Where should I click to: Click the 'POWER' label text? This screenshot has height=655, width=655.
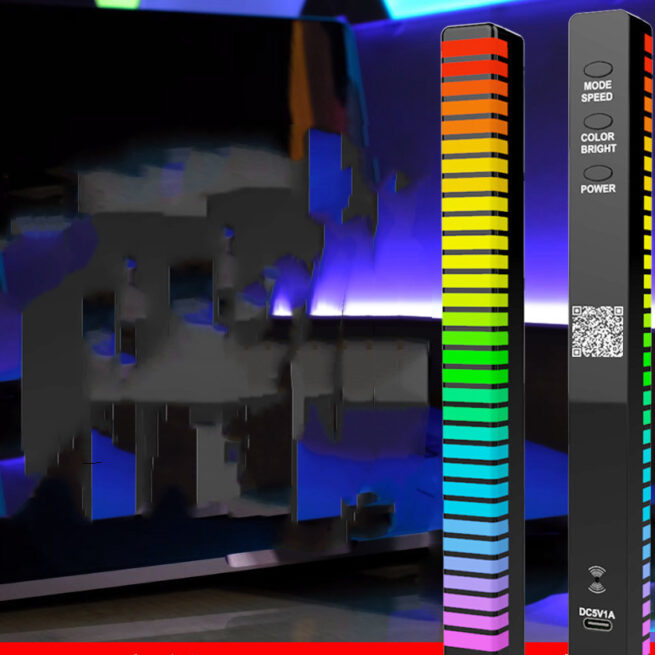pyautogui.click(x=598, y=189)
